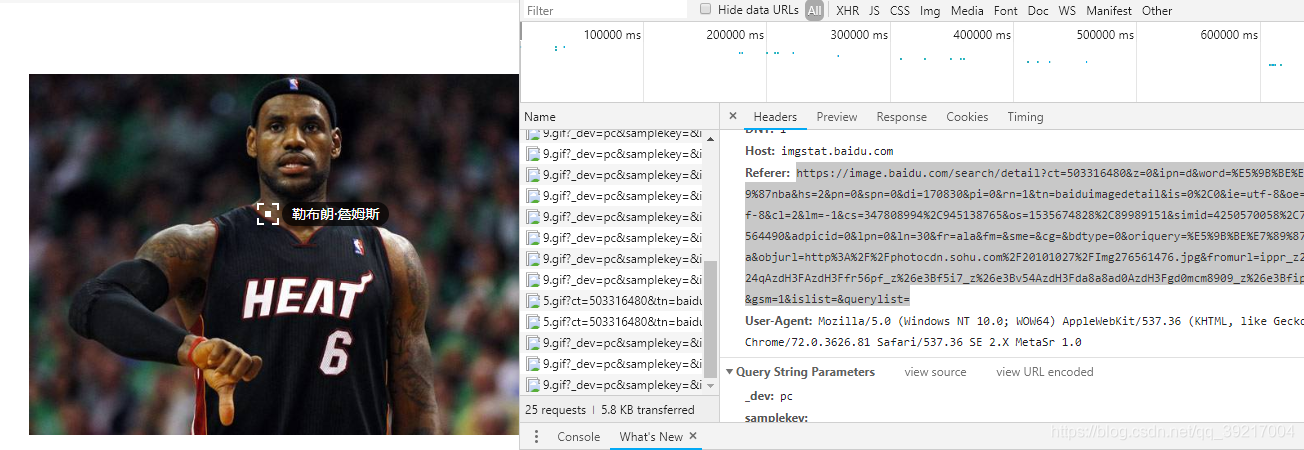The height and width of the screenshot is (450, 1304).
Task: Click the LeBron James Heat photo
Action: [274, 254]
